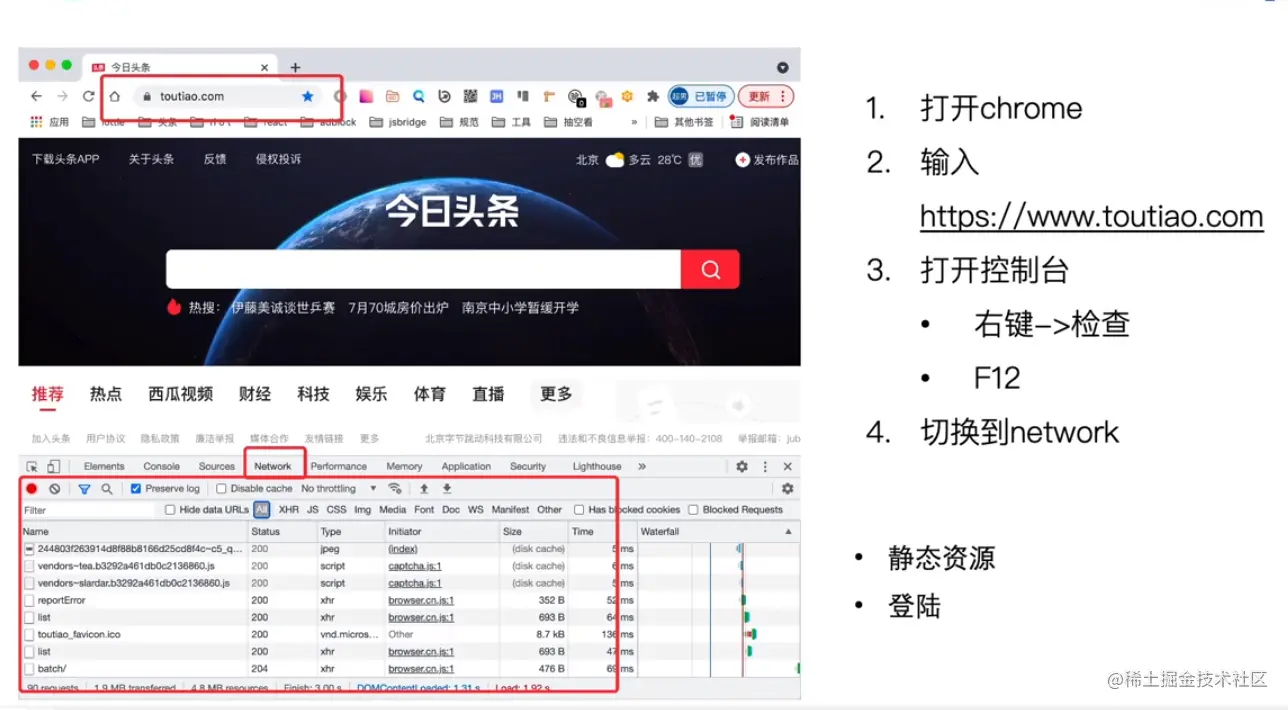
Task: Switch to the Console tab
Action: (161, 466)
